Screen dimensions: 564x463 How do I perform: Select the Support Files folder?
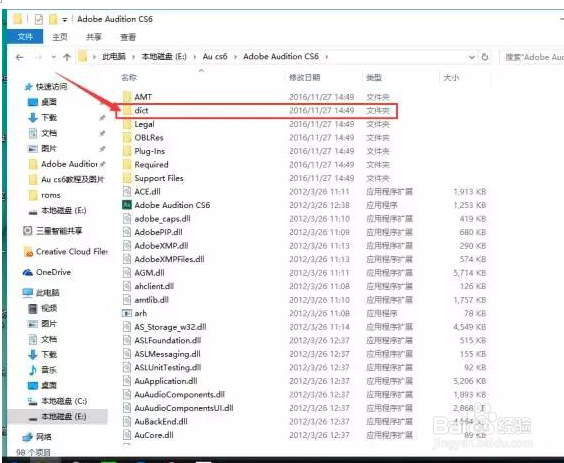click(159, 178)
